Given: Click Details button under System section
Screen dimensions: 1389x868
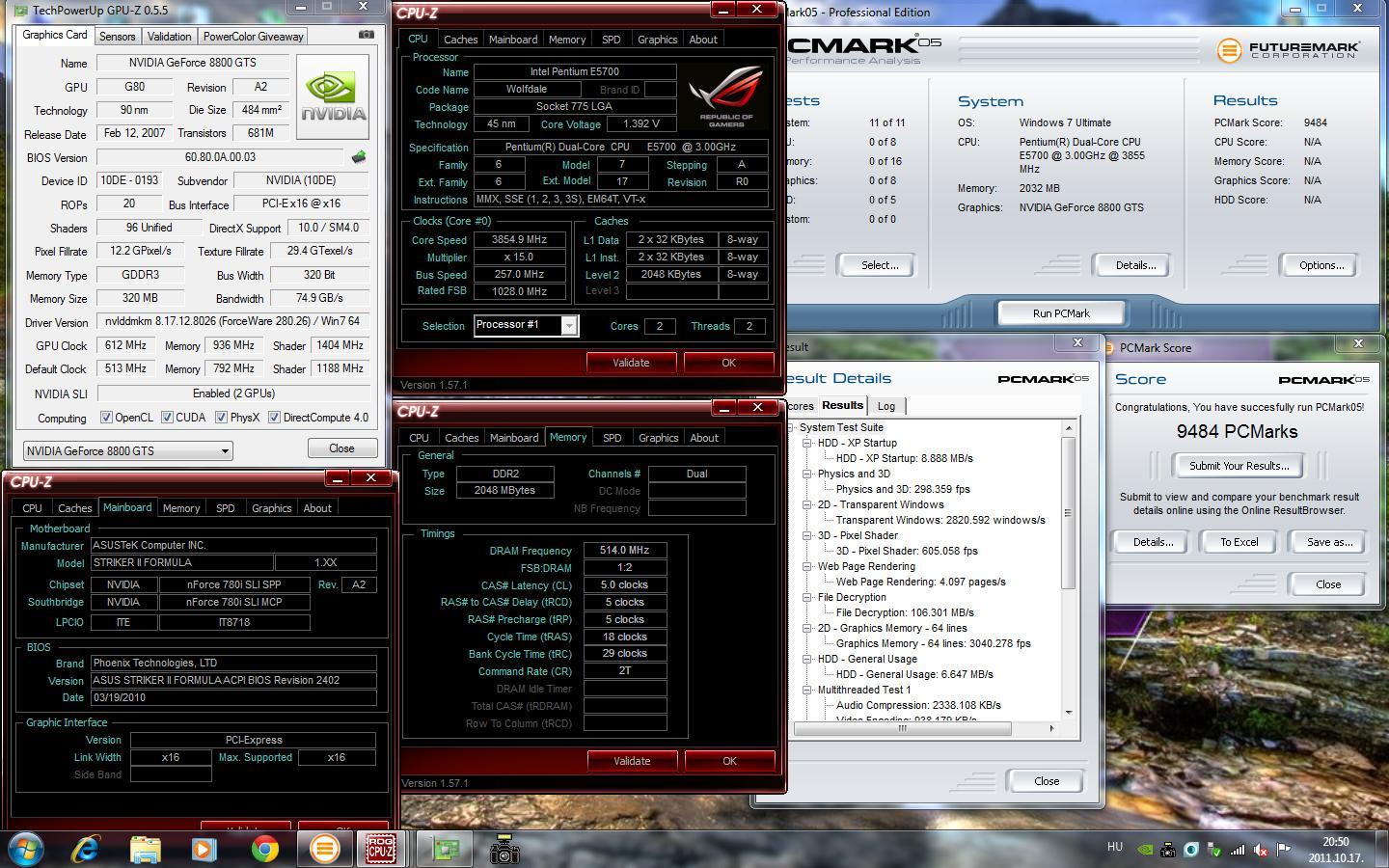Looking at the screenshot, I should (1134, 265).
